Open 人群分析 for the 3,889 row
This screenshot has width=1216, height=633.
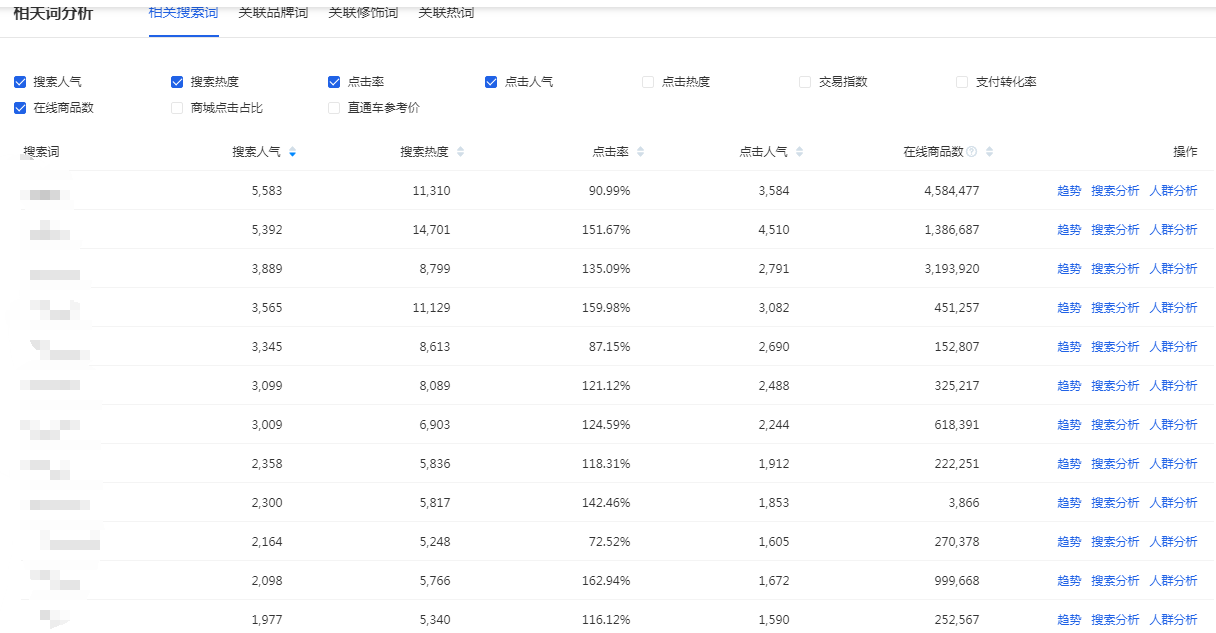pyautogui.click(x=1173, y=269)
